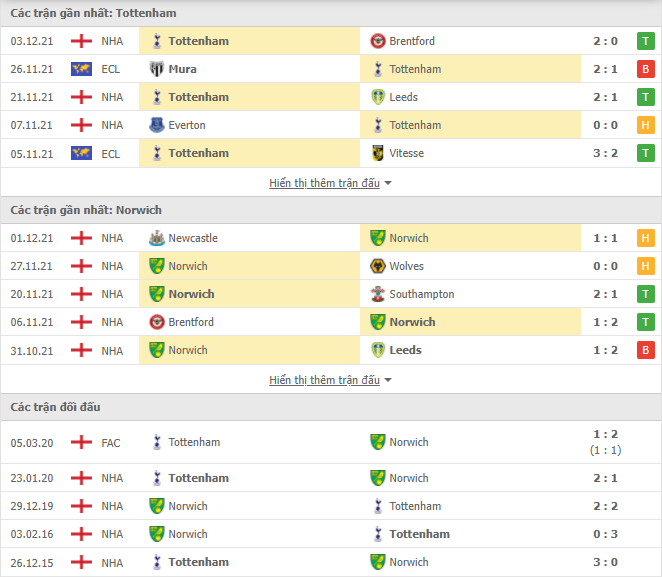Image resolution: width=662 pixels, height=577 pixels.
Task: Click the England flag in the 05.03.20 FAC row
Action: click(x=81, y=442)
